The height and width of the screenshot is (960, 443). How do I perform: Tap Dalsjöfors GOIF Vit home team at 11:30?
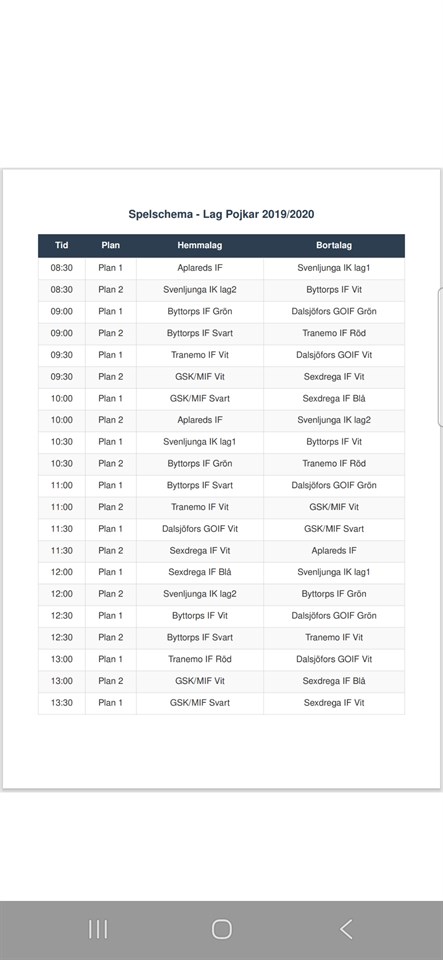click(199, 528)
